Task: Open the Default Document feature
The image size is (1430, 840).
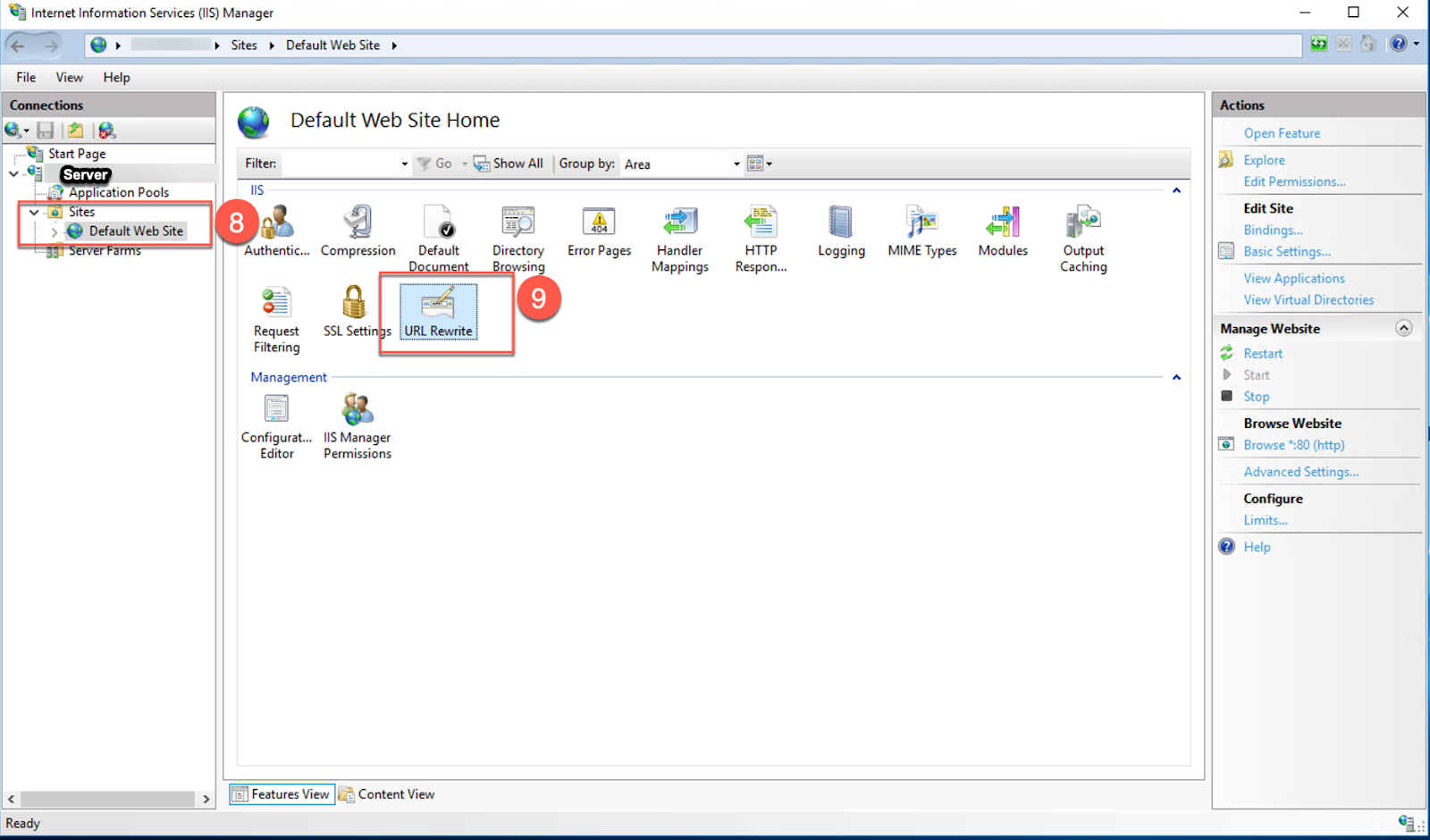Action: click(x=438, y=238)
